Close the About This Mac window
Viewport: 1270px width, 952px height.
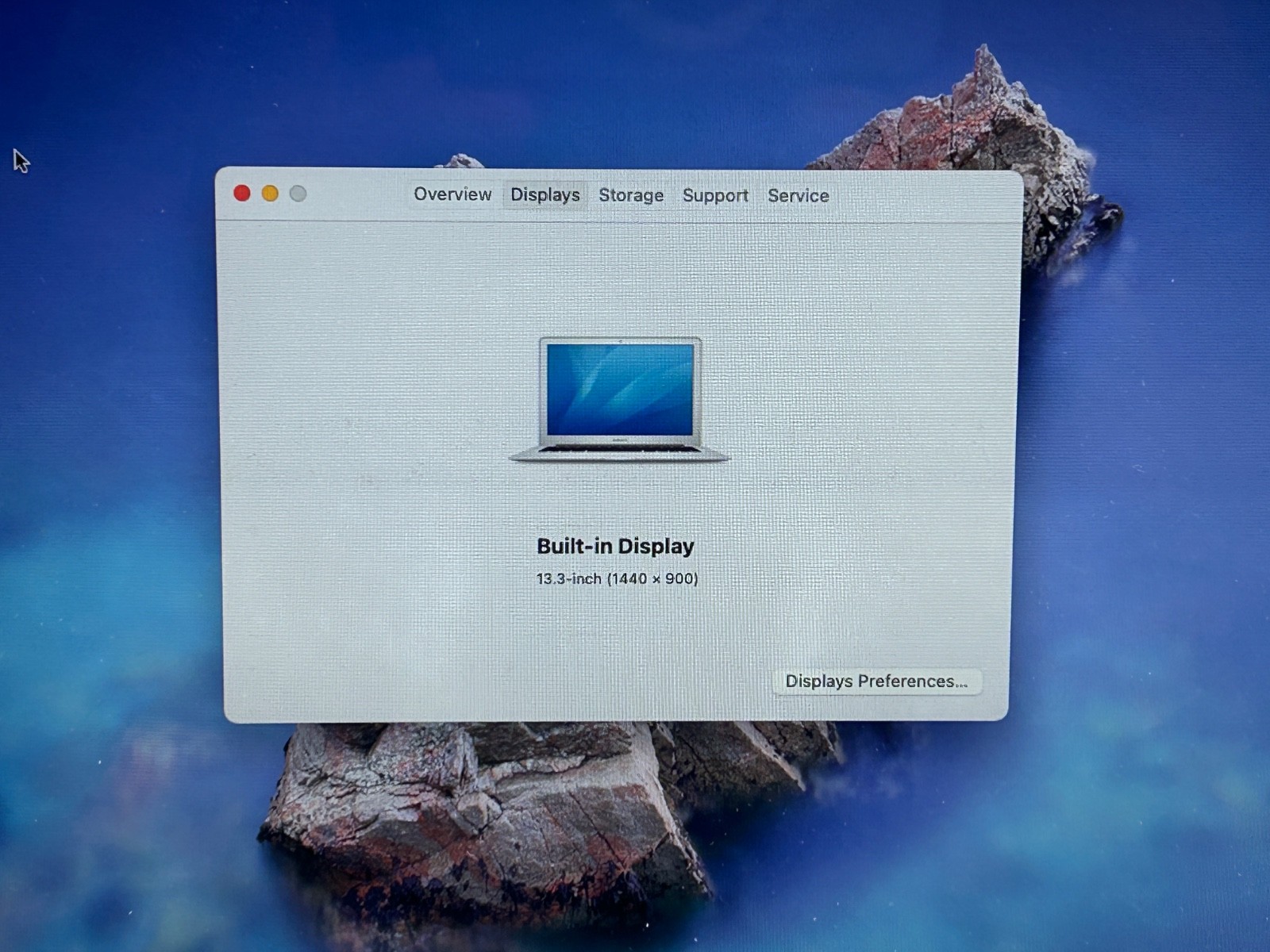pos(242,193)
